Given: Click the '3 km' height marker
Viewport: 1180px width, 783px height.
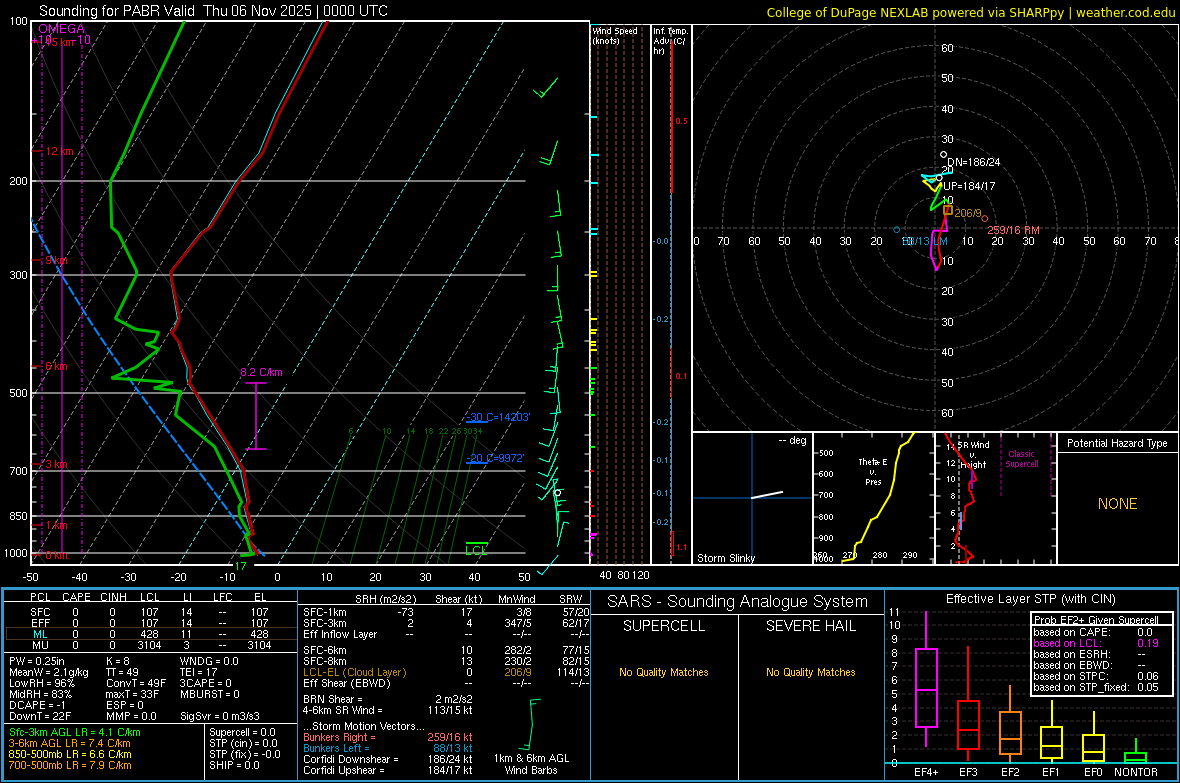Looking at the screenshot, I should pos(56,464).
